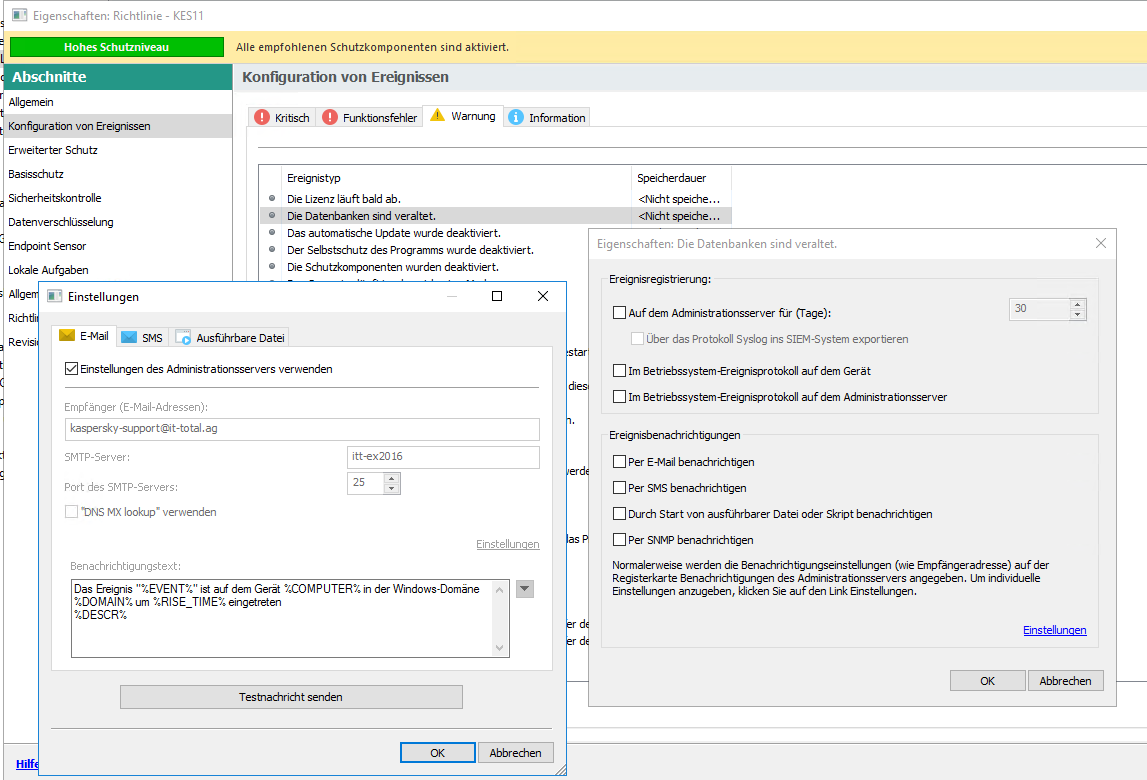
Task: Click the yellow Warnung triangle icon
Action: [437, 116]
